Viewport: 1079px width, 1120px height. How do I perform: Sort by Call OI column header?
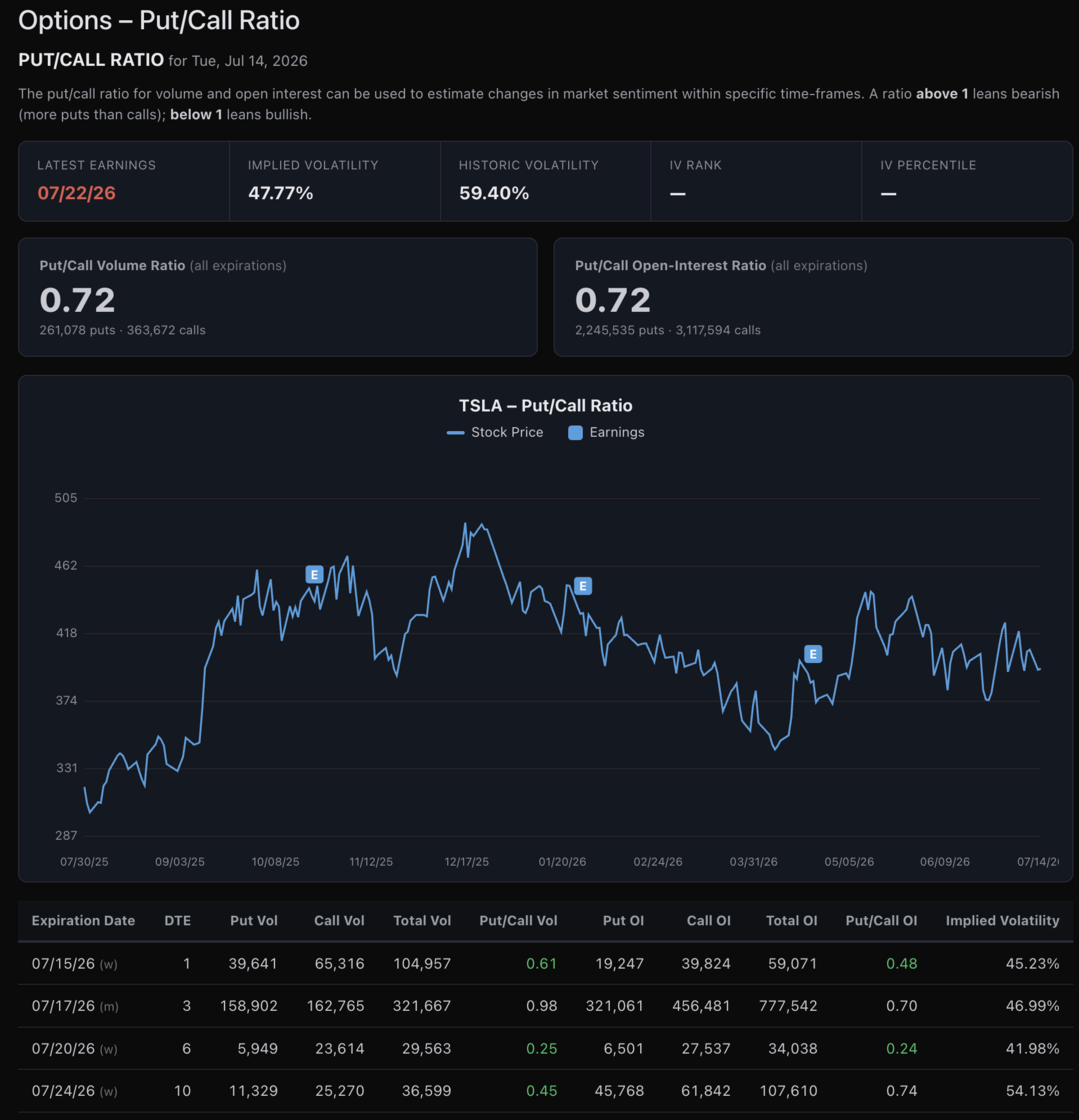point(708,921)
